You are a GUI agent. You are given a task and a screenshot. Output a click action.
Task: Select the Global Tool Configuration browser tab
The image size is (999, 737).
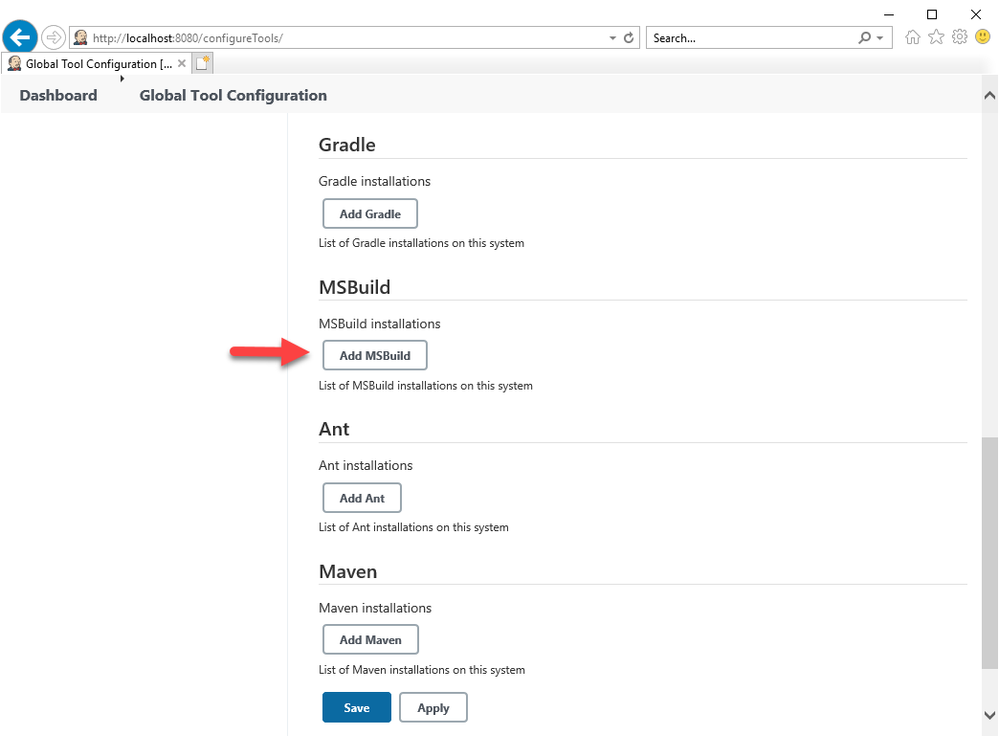click(97, 63)
